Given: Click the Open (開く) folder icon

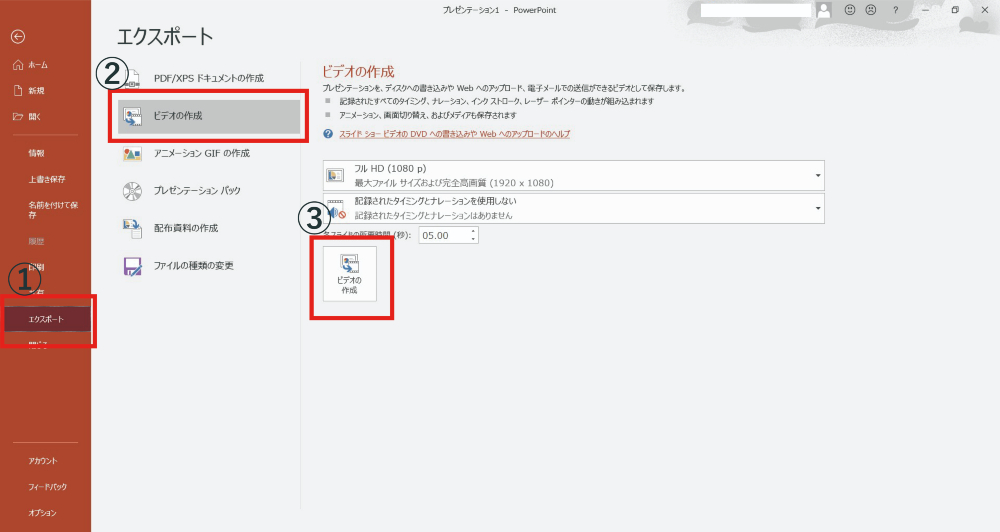Looking at the screenshot, I should [x=18, y=116].
